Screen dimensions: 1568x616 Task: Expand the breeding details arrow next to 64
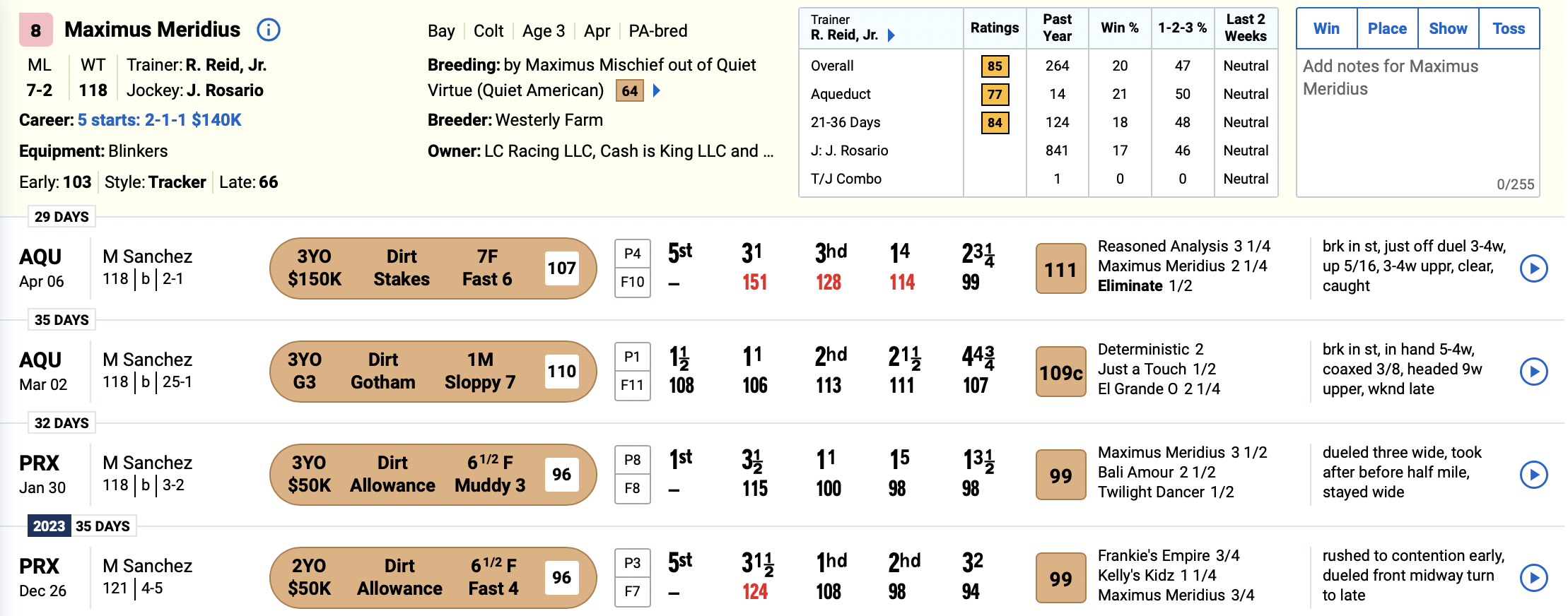(657, 90)
